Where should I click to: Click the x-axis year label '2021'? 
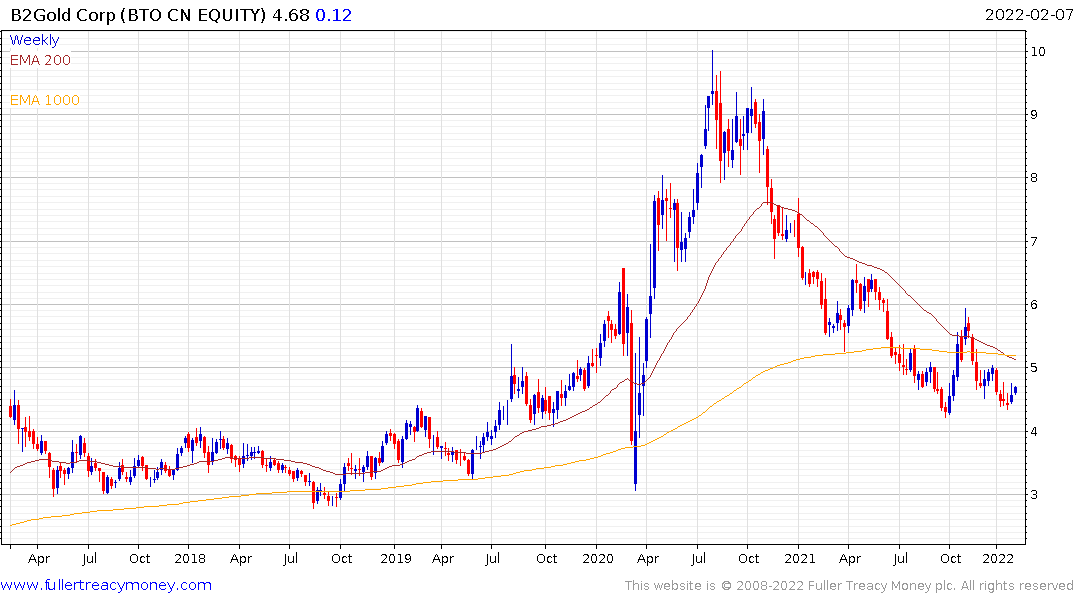(x=799, y=558)
